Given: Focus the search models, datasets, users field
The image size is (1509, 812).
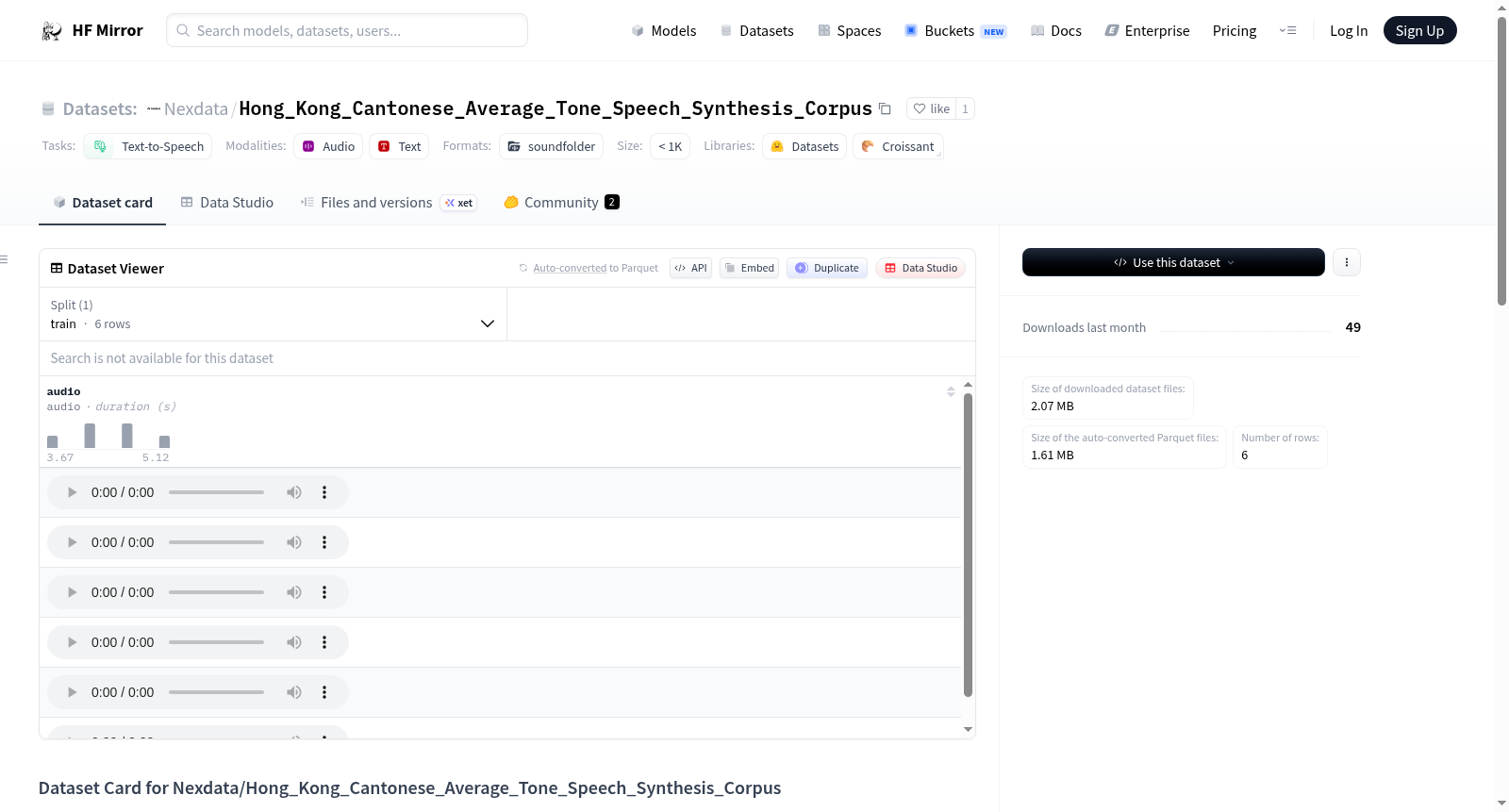Looking at the screenshot, I should pyautogui.click(x=347, y=30).
